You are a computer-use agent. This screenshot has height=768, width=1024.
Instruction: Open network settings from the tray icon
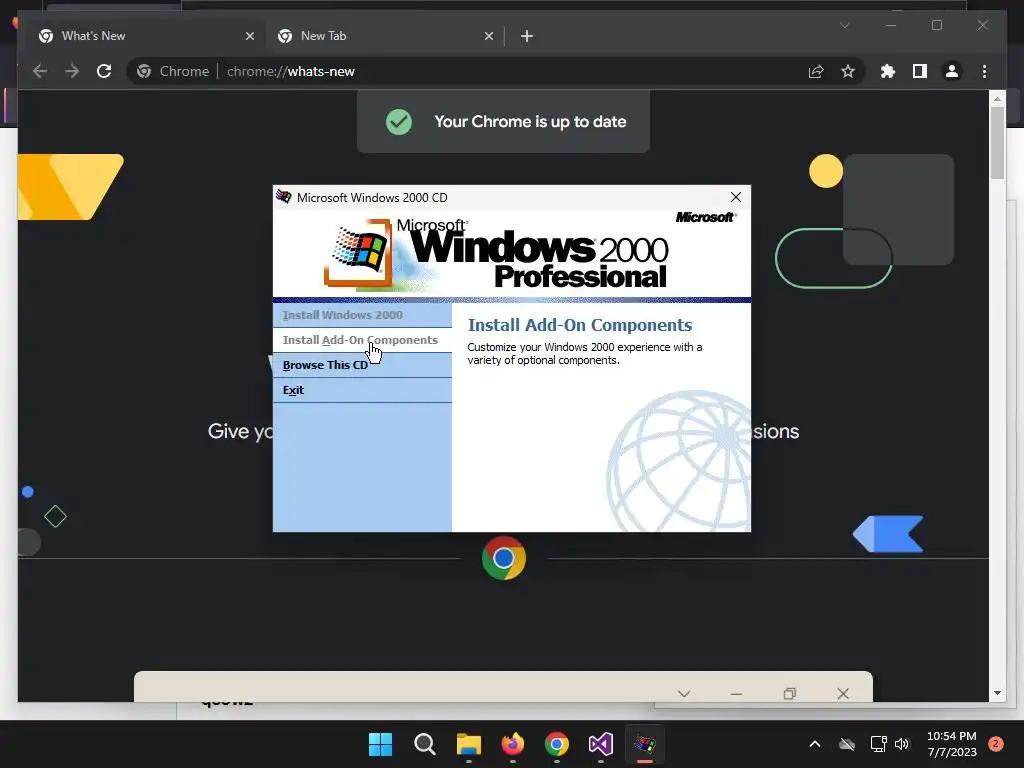(878, 744)
